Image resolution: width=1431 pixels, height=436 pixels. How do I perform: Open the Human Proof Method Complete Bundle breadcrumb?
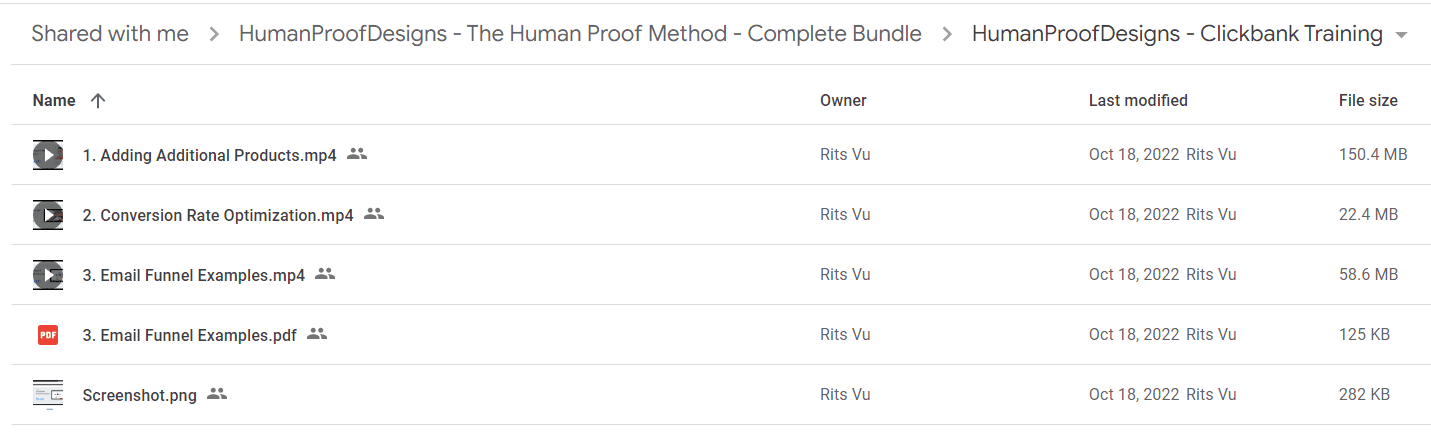[x=580, y=34]
